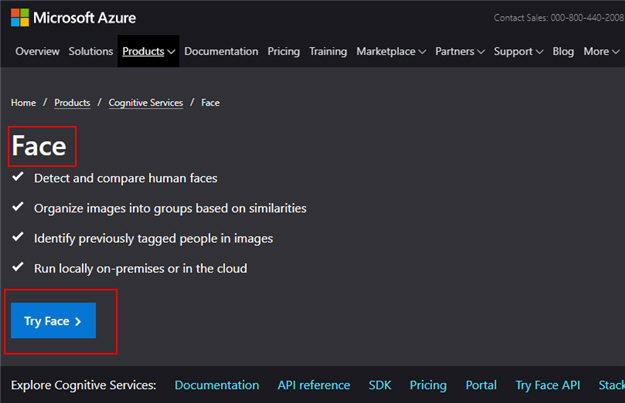Open the Solutions nav item
The image size is (625, 403).
point(91,51)
